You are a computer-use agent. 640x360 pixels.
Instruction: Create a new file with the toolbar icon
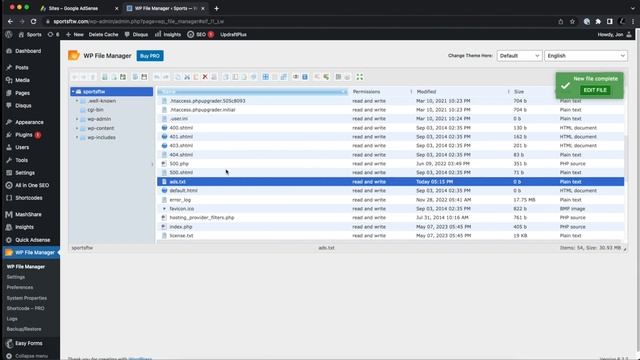click(114, 77)
